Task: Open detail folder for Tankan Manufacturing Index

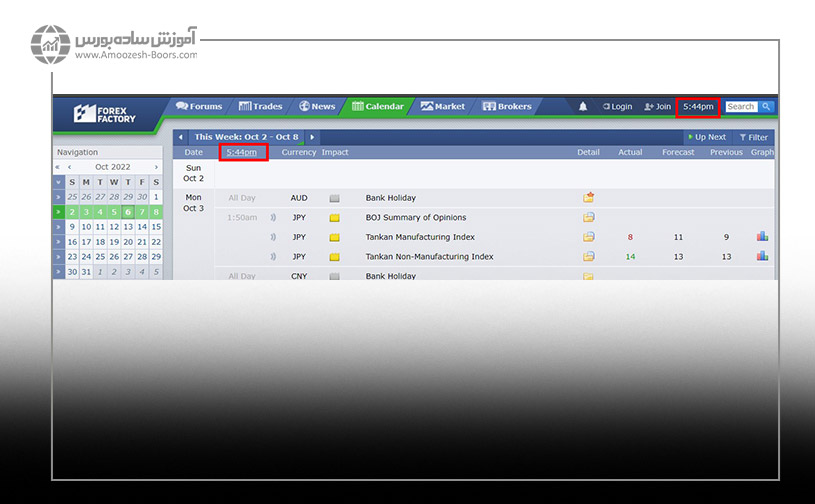Action: pos(589,237)
